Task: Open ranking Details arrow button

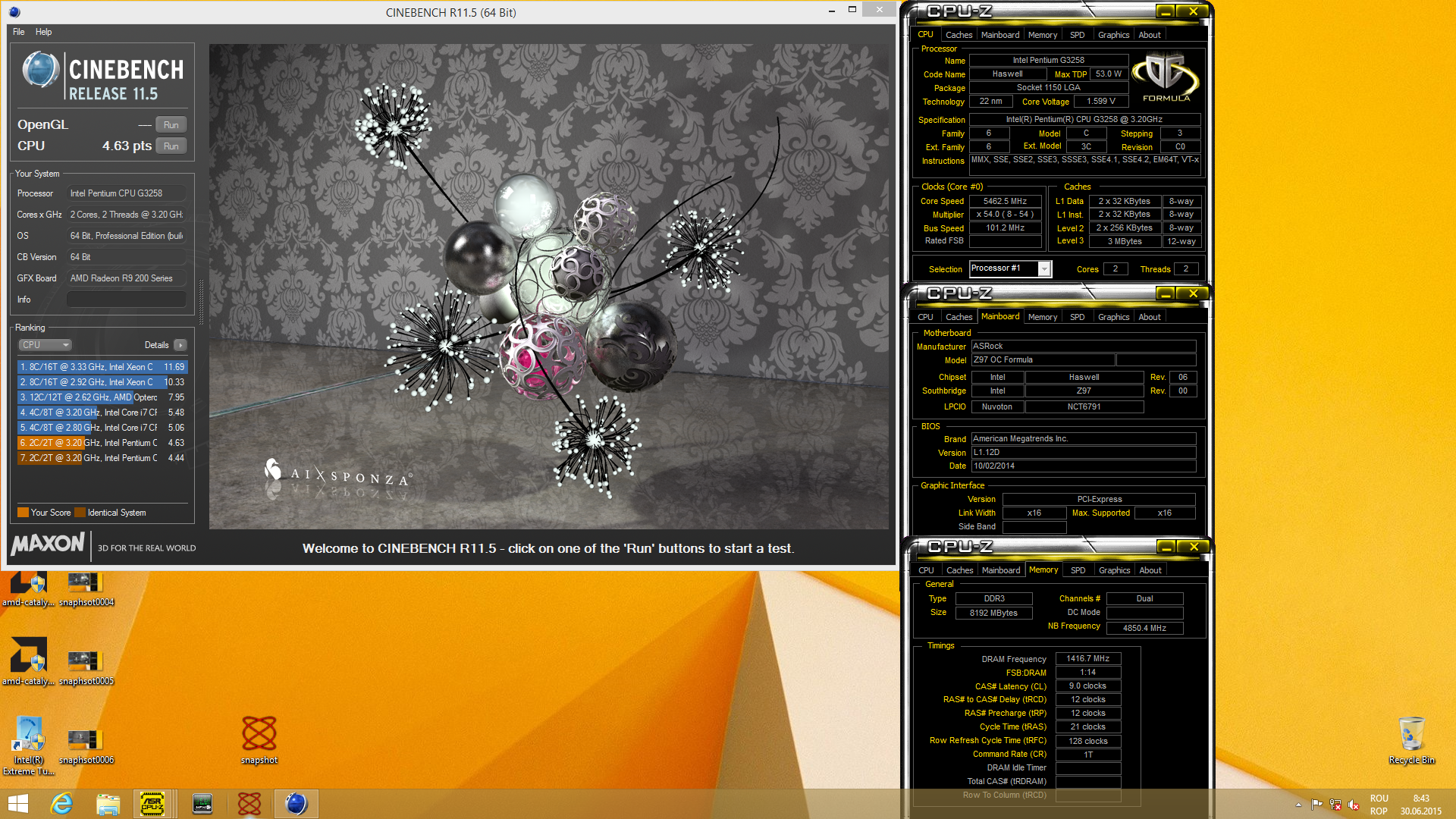Action: (x=180, y=345)
